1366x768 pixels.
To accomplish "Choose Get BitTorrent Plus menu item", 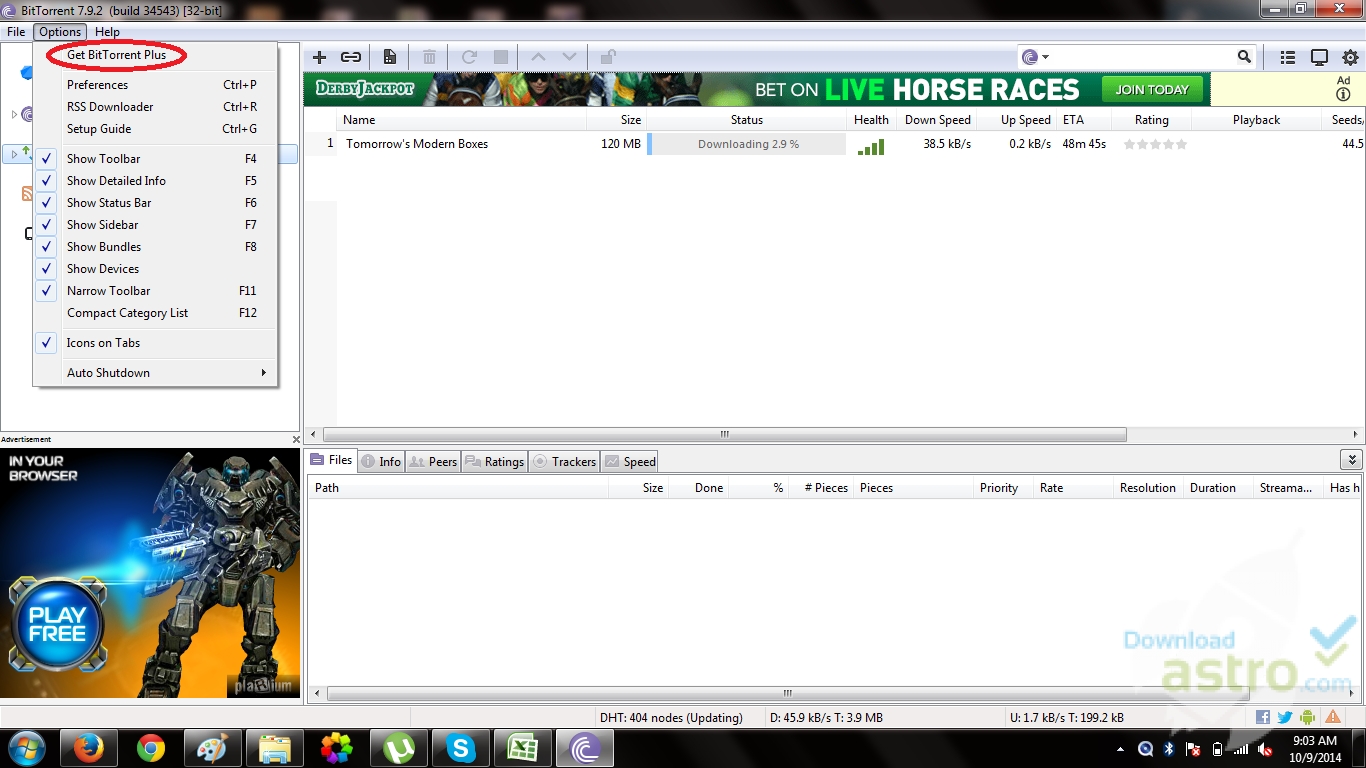I will (156, 54).
